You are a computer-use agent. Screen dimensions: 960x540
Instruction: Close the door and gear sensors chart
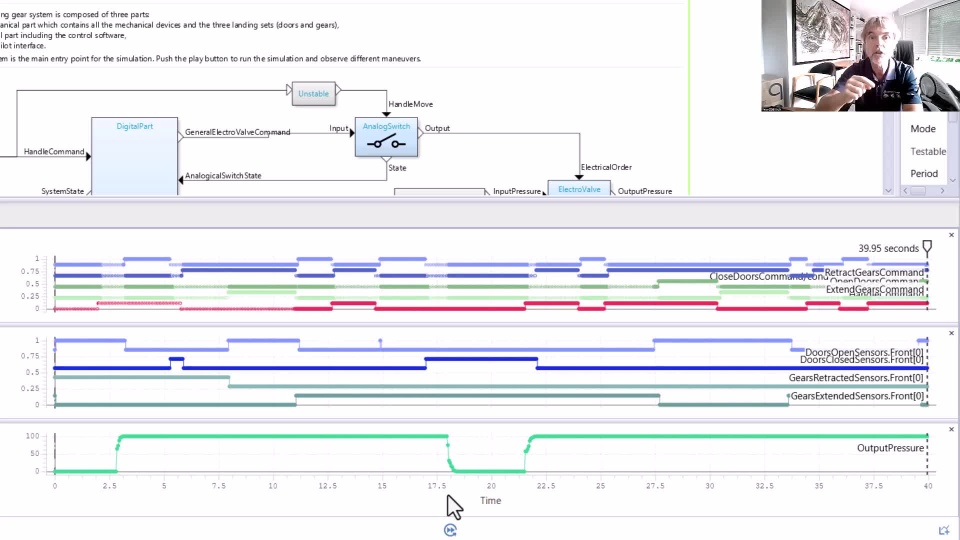point(951,333)
